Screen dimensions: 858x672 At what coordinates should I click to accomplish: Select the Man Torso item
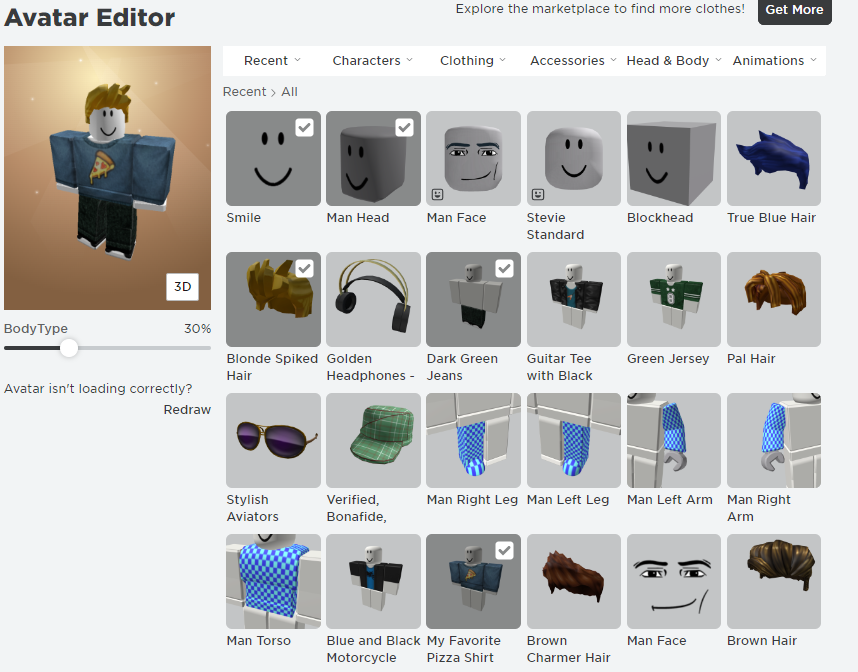pos(273,581)
